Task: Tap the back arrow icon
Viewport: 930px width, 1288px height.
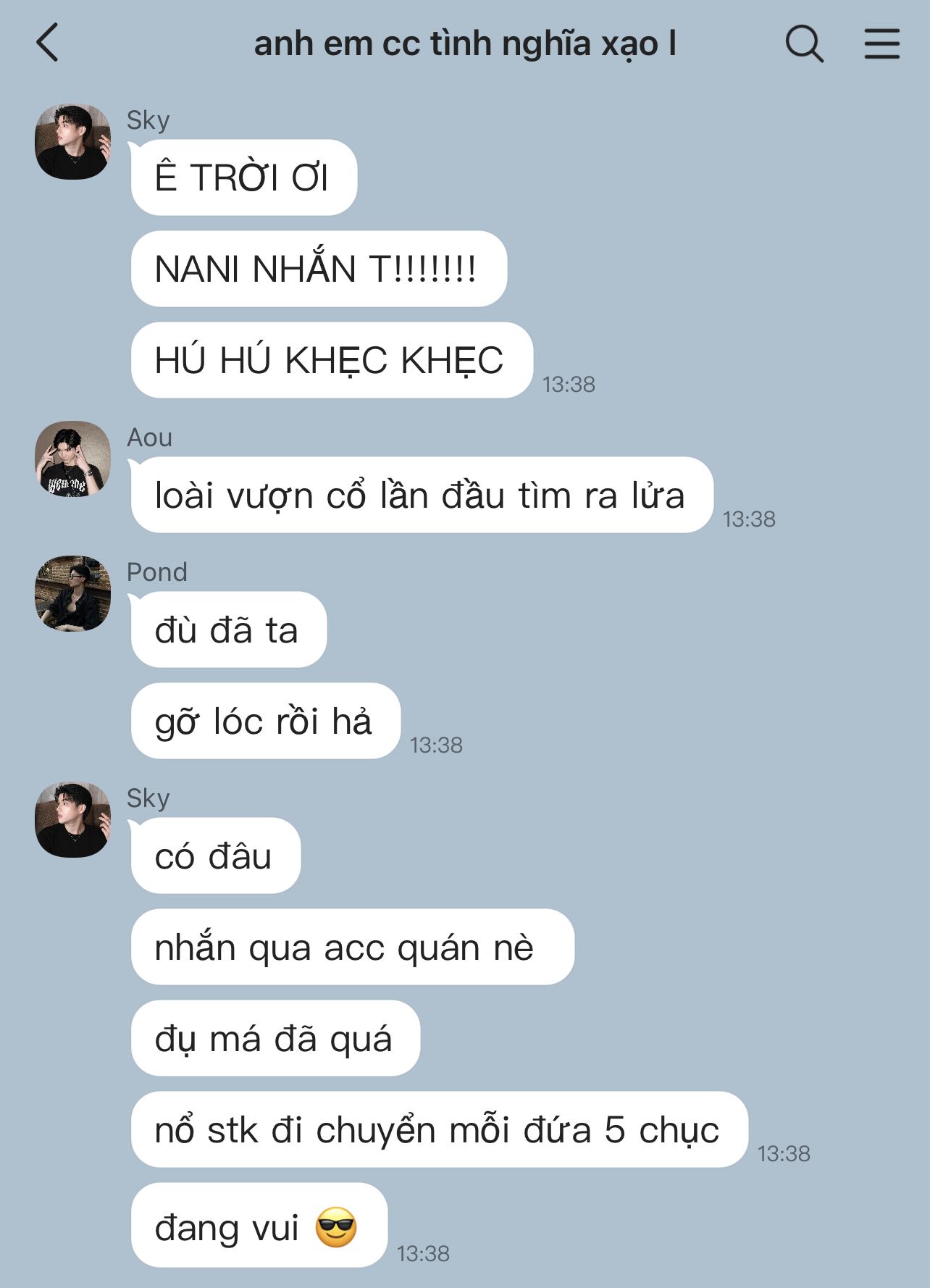Action: click(x=47, y=43)
